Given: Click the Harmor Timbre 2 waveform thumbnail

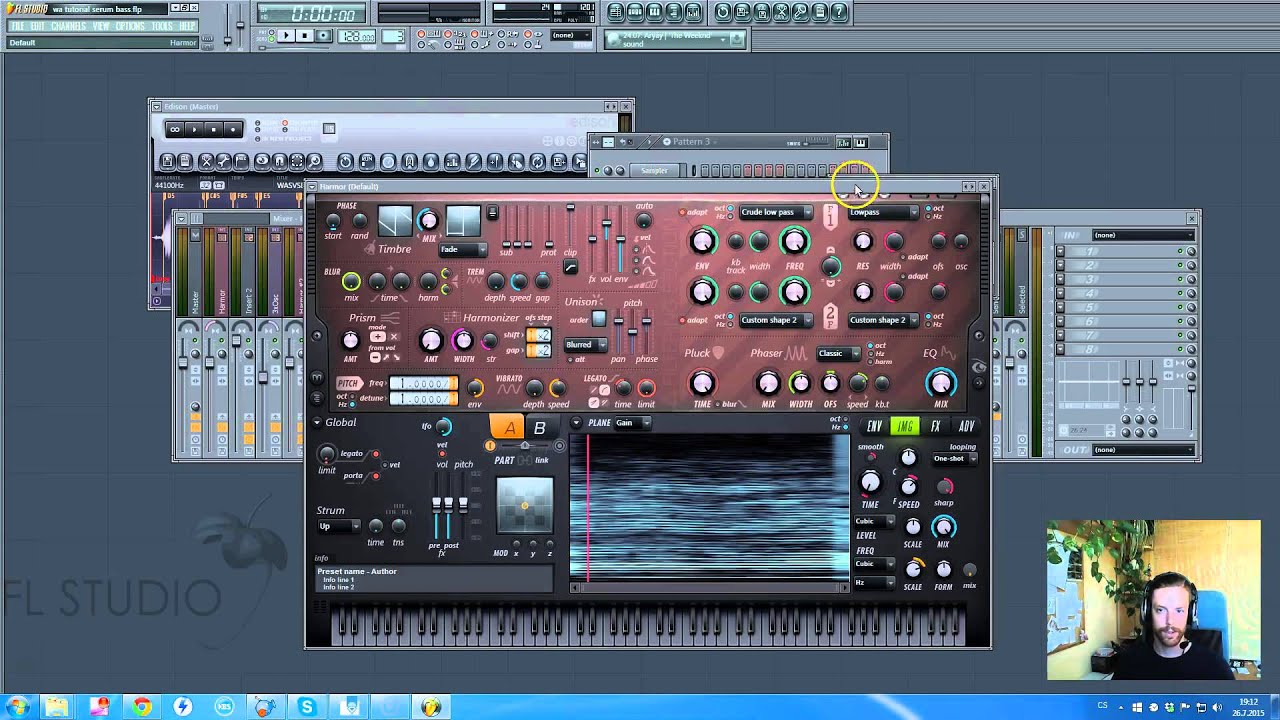Looking at the screenshot, I should click(463, 221).
